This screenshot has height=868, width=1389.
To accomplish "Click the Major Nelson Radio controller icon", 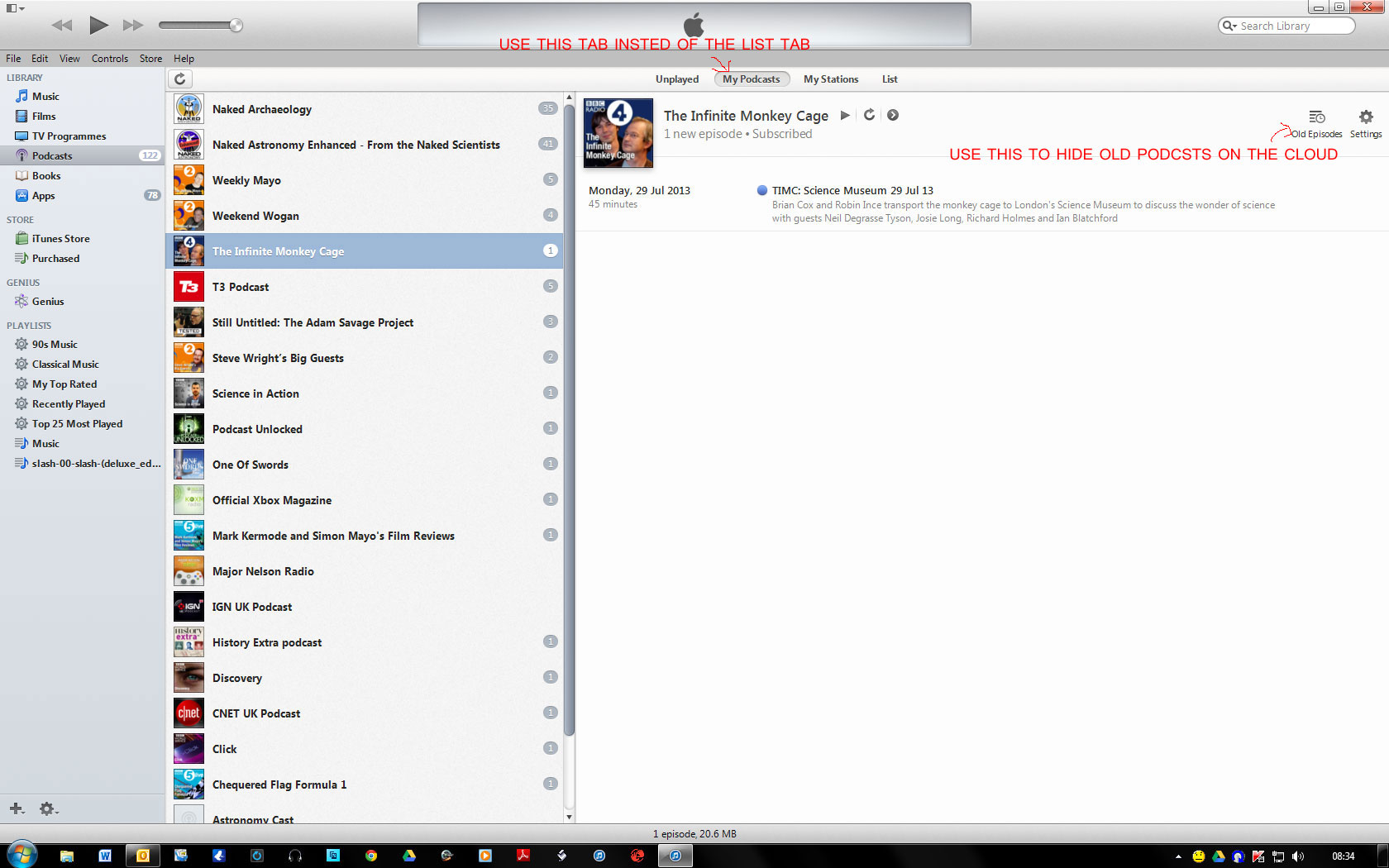I will click(x=189, y=571).
